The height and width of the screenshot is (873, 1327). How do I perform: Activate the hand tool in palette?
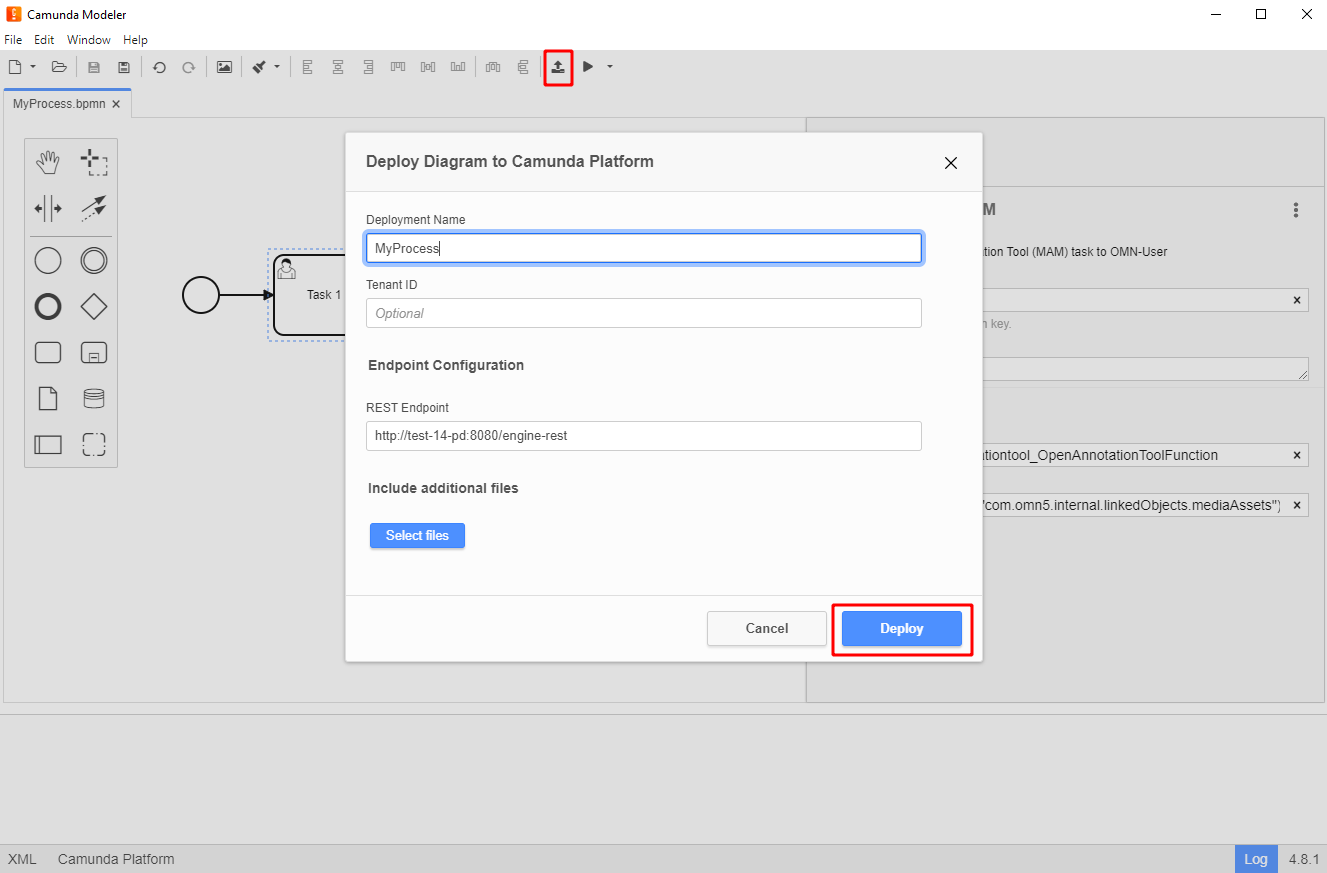click(48, 162)
